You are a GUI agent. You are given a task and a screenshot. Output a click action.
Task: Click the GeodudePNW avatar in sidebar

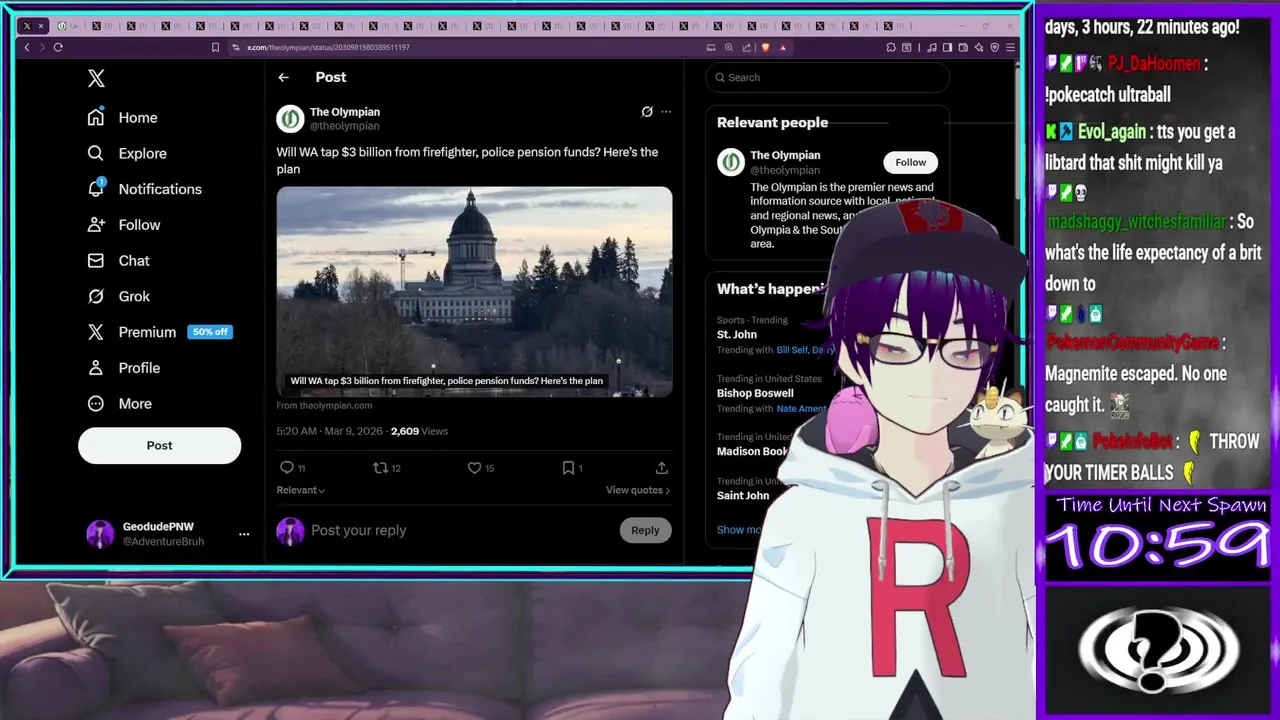click(100, 534)
